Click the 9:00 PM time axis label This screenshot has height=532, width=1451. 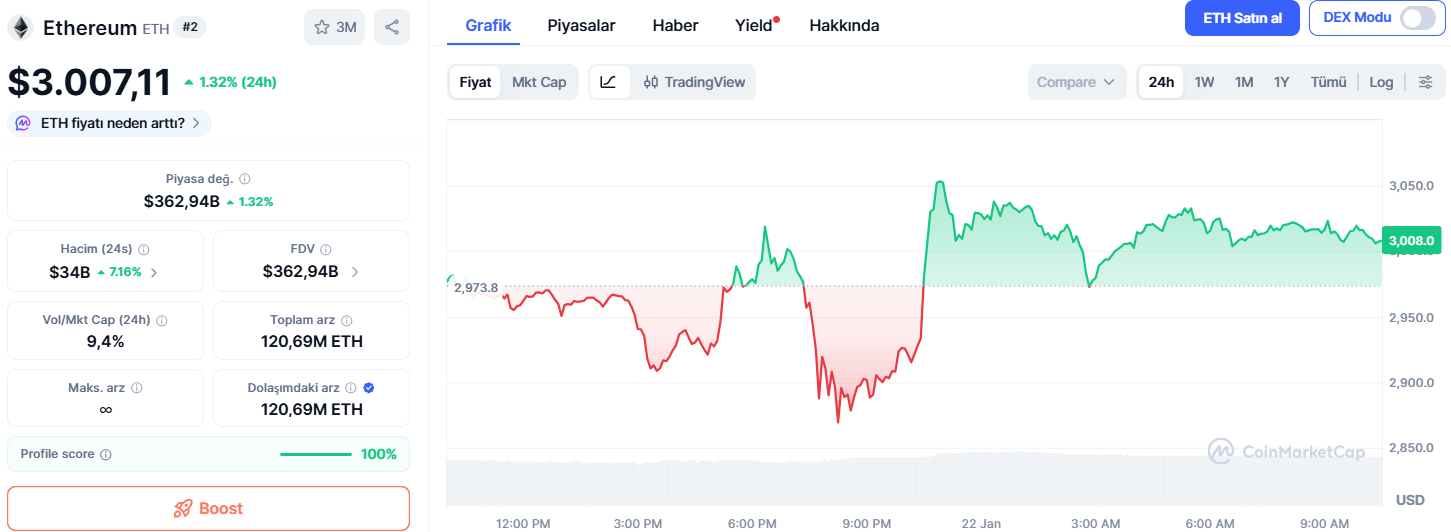tap(867, 523)
